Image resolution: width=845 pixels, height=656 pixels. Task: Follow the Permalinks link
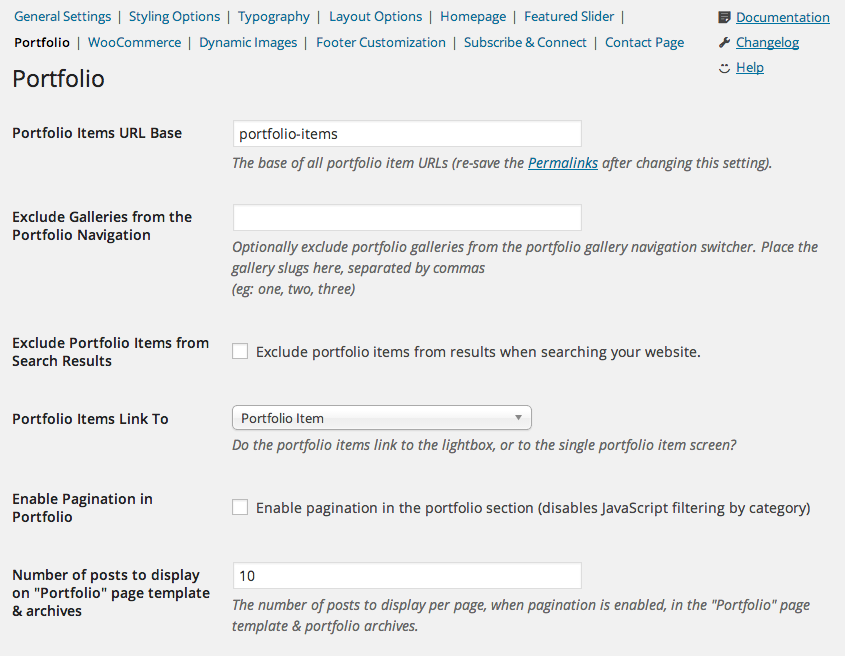coord(563,162)
